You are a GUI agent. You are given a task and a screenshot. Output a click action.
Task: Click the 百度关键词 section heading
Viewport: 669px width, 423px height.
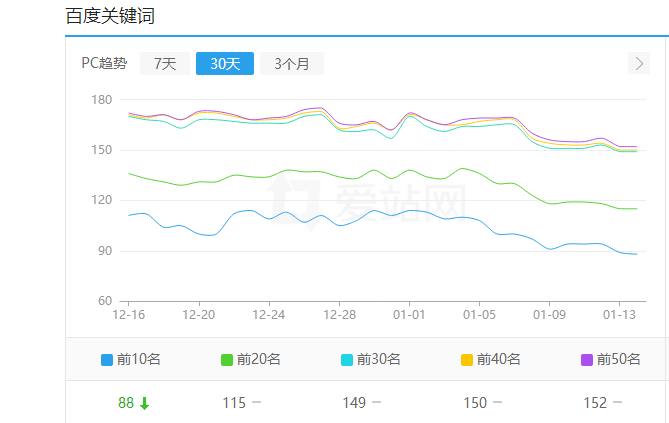pos(110,16)
